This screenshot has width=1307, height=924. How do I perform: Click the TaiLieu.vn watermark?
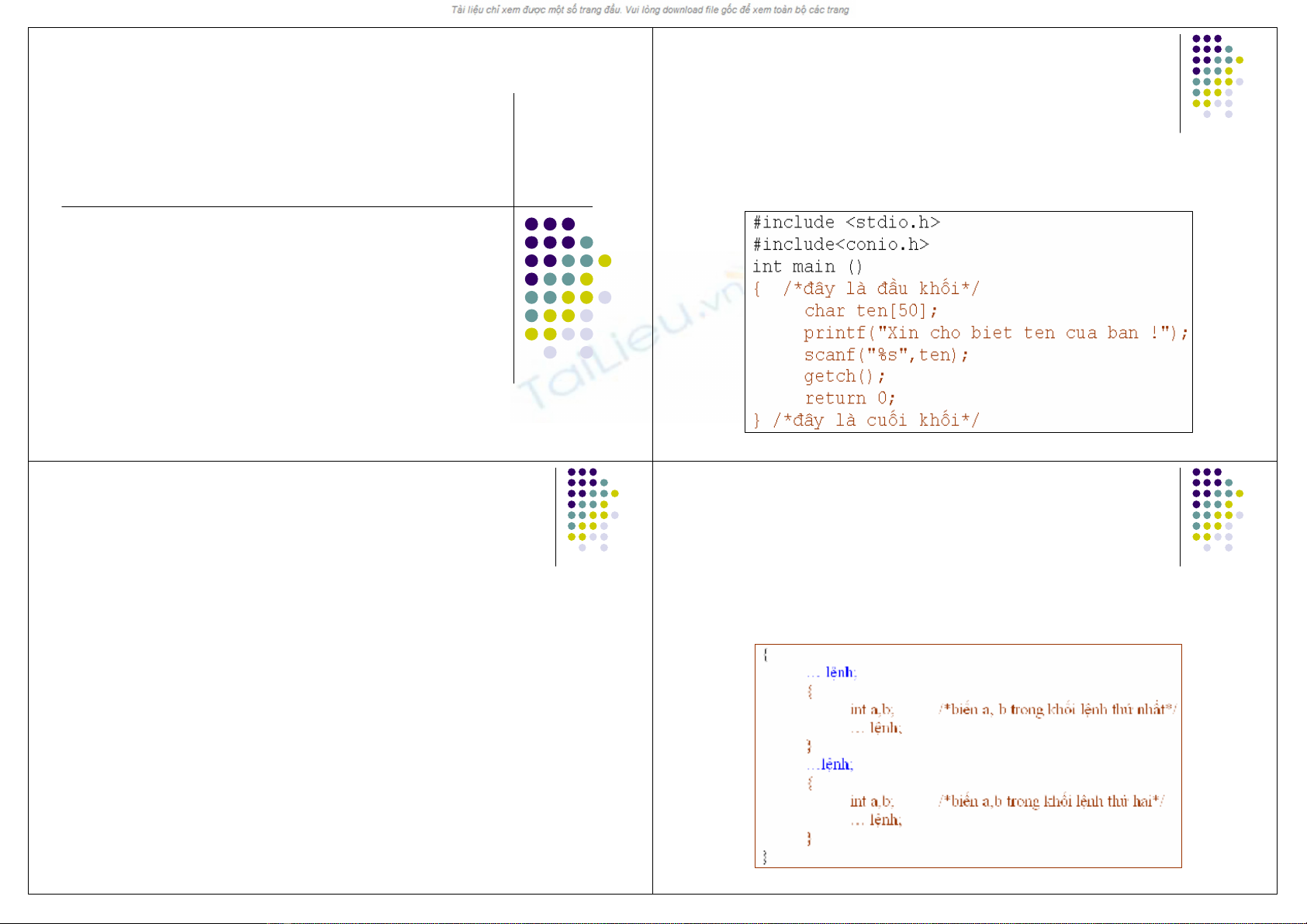[628, 341]
